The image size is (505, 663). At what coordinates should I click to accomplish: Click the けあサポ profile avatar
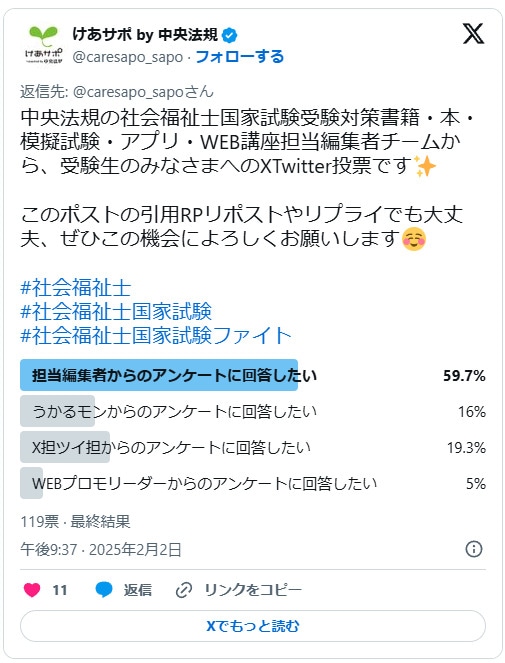point(43,45)
